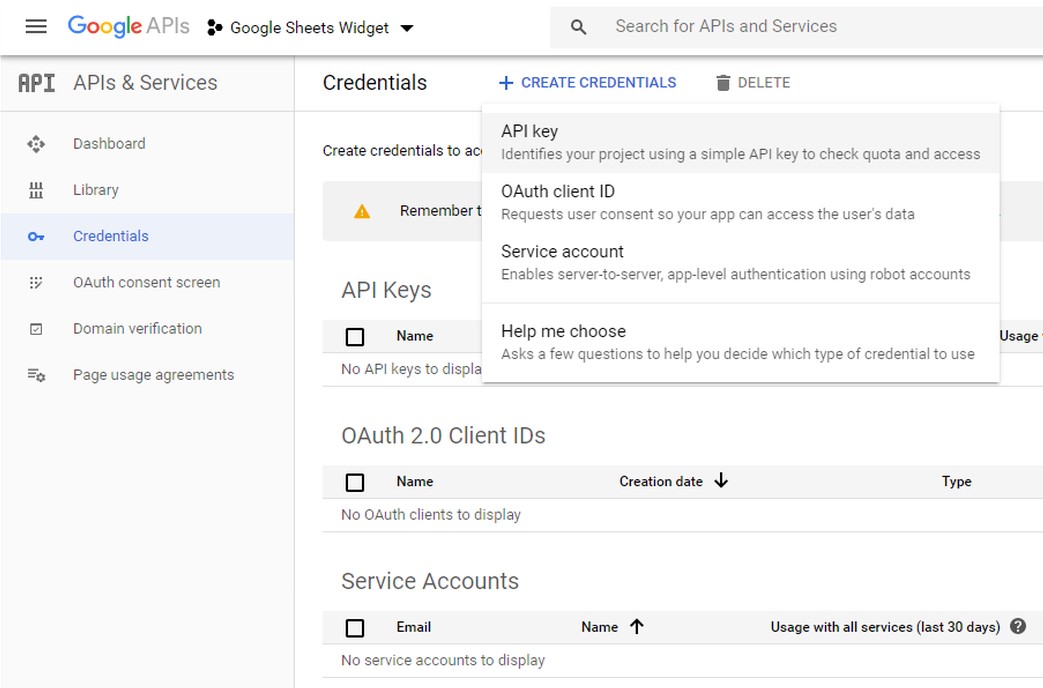Click the Dashboard sidebar icon

[x=36, y=144]
